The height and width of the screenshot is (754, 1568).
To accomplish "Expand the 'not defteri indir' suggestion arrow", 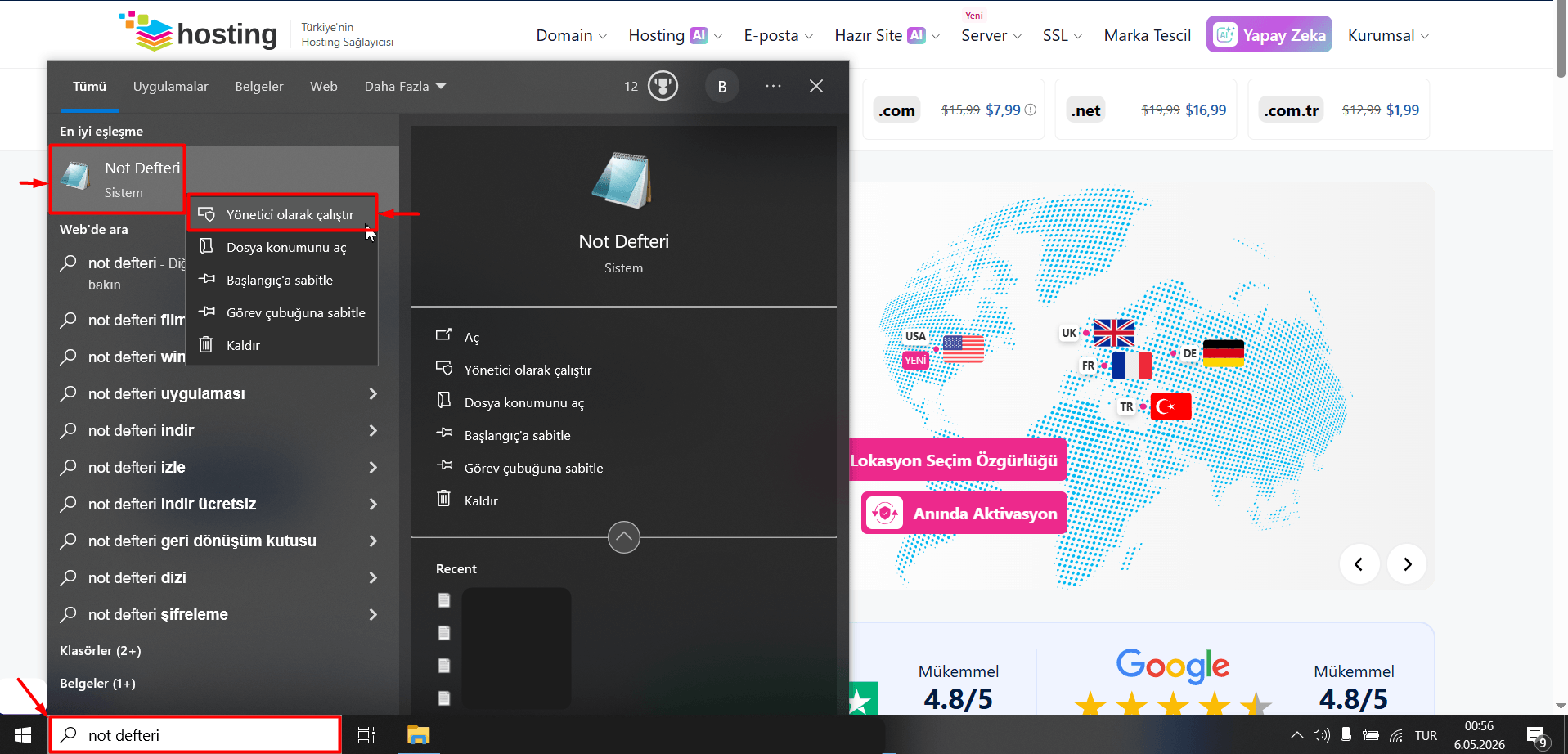I will [x=373, y=430].
